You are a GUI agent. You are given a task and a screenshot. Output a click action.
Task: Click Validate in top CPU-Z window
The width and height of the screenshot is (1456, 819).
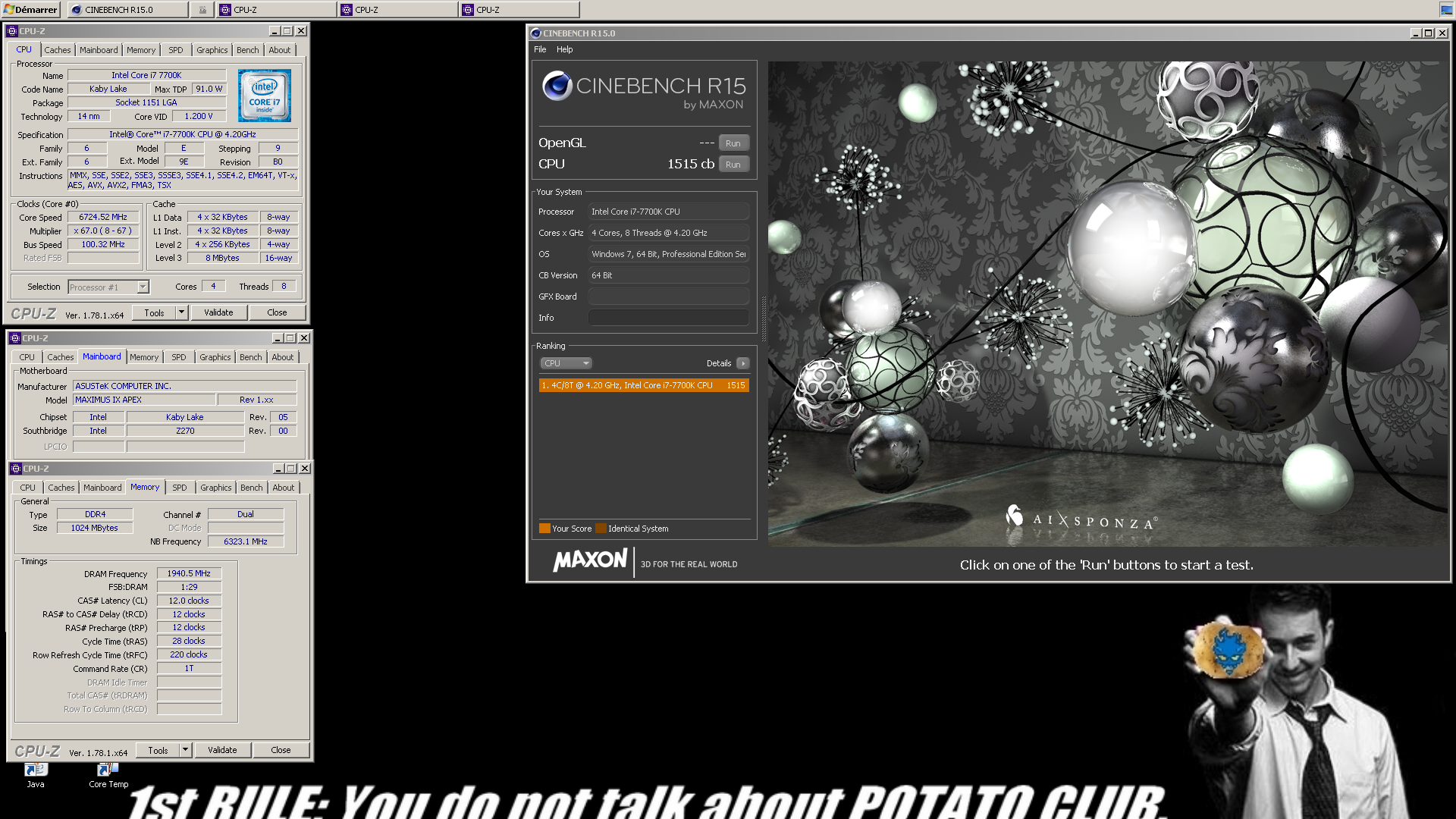(x=218, y=312)
